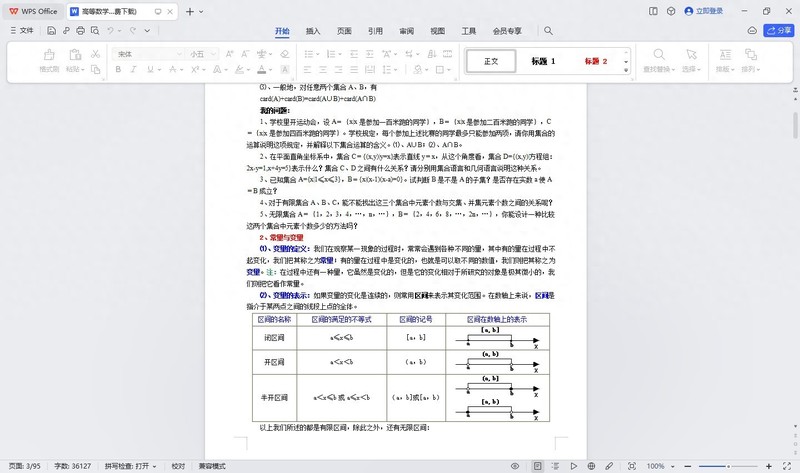Click the text highlight color pen
The height and width of the screenshot is (473, 800).
click(x=239, y=69)
